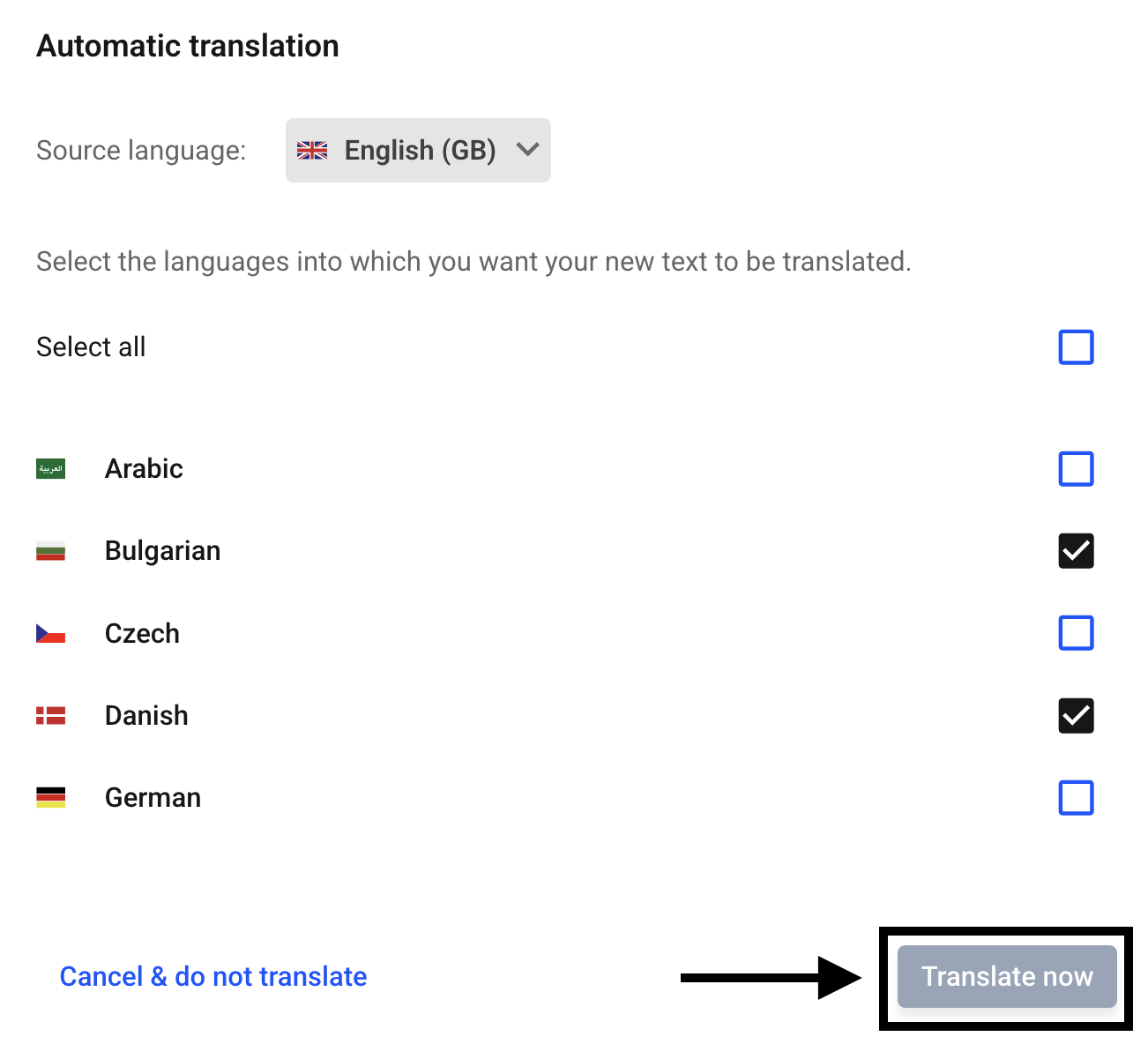Deselect the Danish checkbox
This screenshot has width=1148, height=1044.
click(x=1076, y=715)
